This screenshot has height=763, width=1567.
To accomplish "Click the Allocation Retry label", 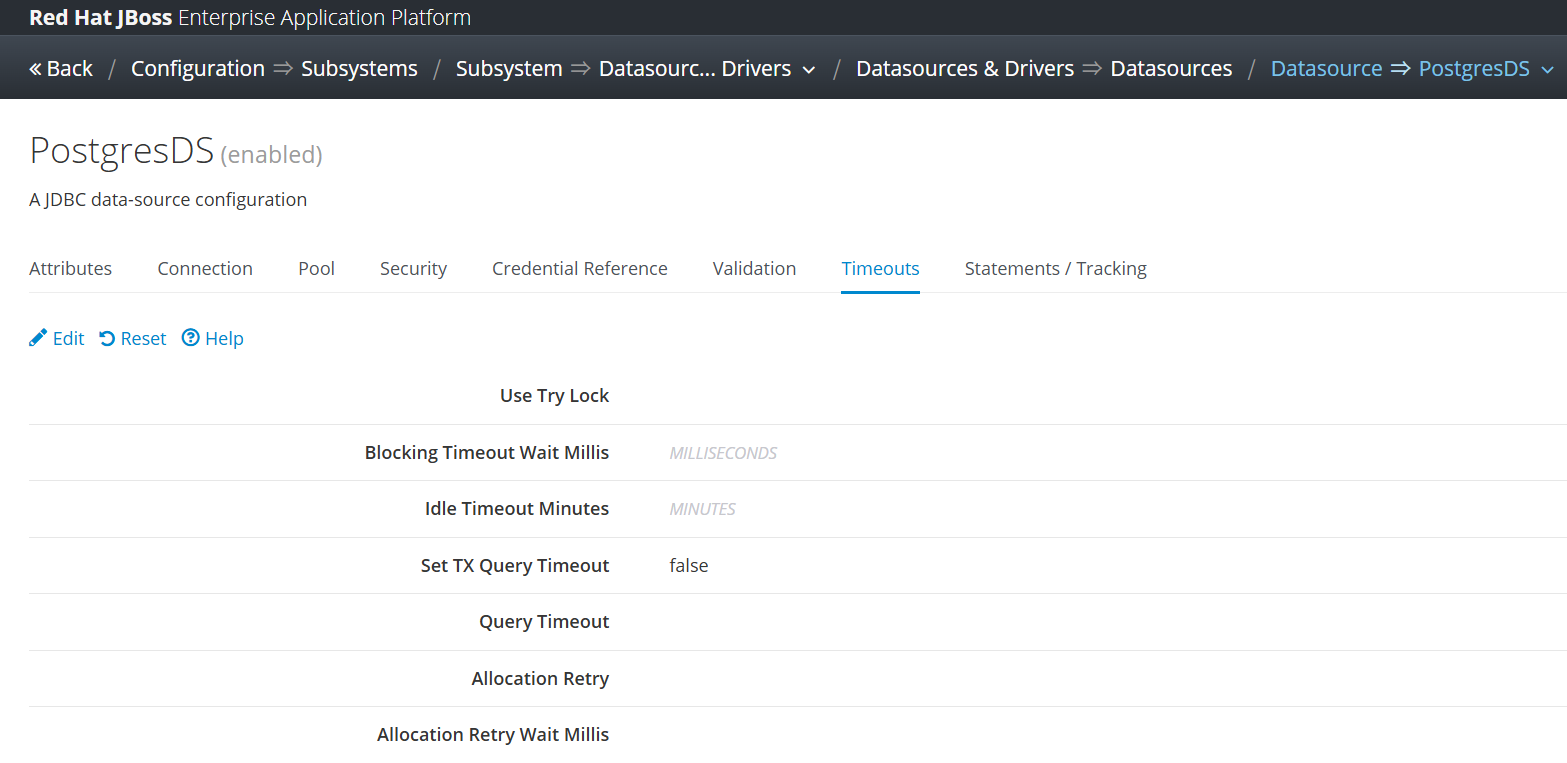I will (540, 678).
